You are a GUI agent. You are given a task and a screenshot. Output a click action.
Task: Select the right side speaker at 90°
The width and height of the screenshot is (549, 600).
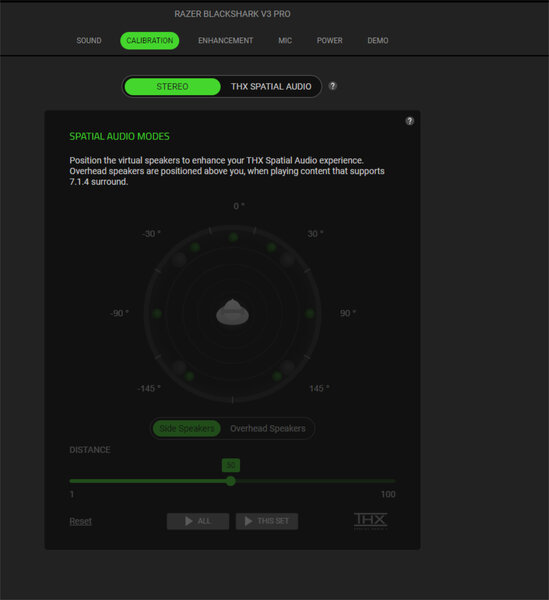310,314
